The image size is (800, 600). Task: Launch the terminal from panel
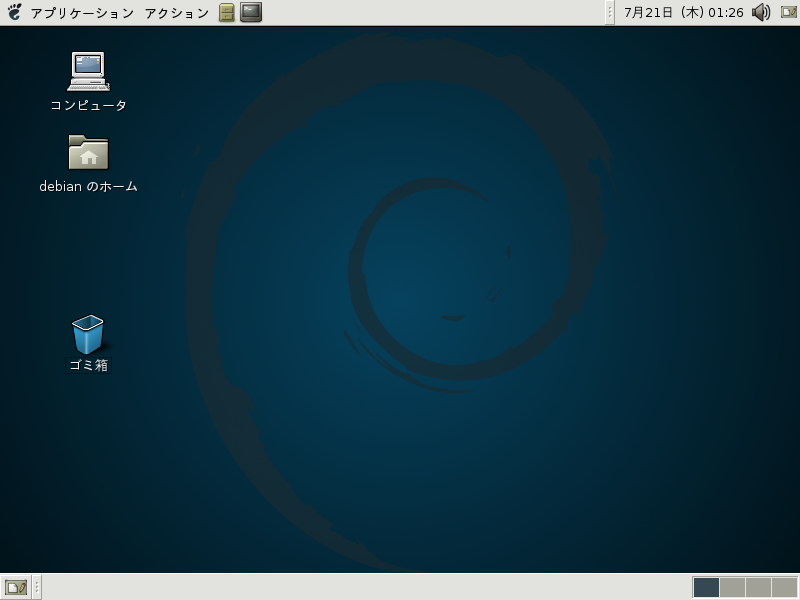[251, 12]
